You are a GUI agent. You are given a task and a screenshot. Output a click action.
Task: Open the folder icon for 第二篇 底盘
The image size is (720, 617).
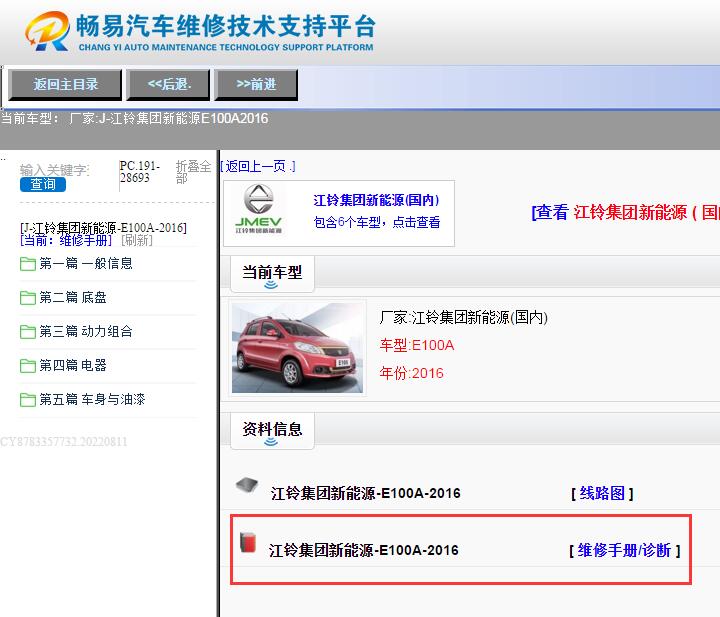[x=28, y=297]
